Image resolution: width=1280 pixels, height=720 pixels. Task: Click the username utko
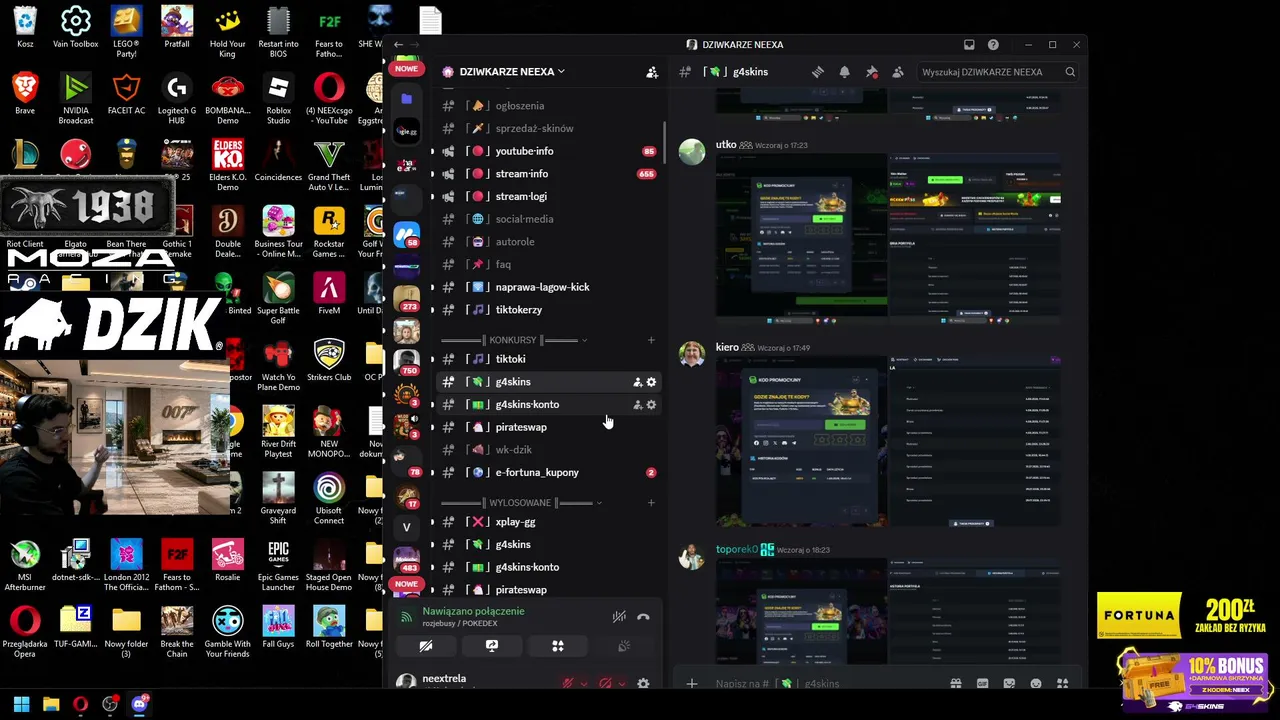coord(726,145)
